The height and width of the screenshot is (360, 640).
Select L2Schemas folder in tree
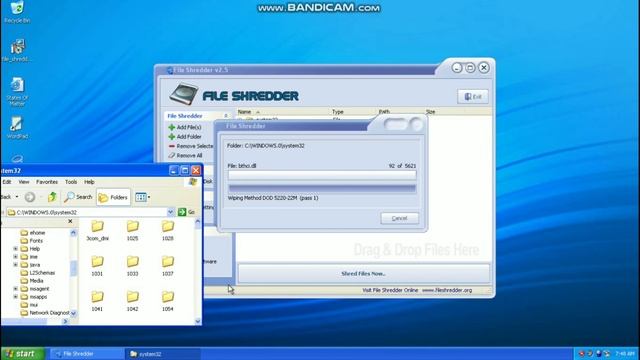[x=38, y=273]
